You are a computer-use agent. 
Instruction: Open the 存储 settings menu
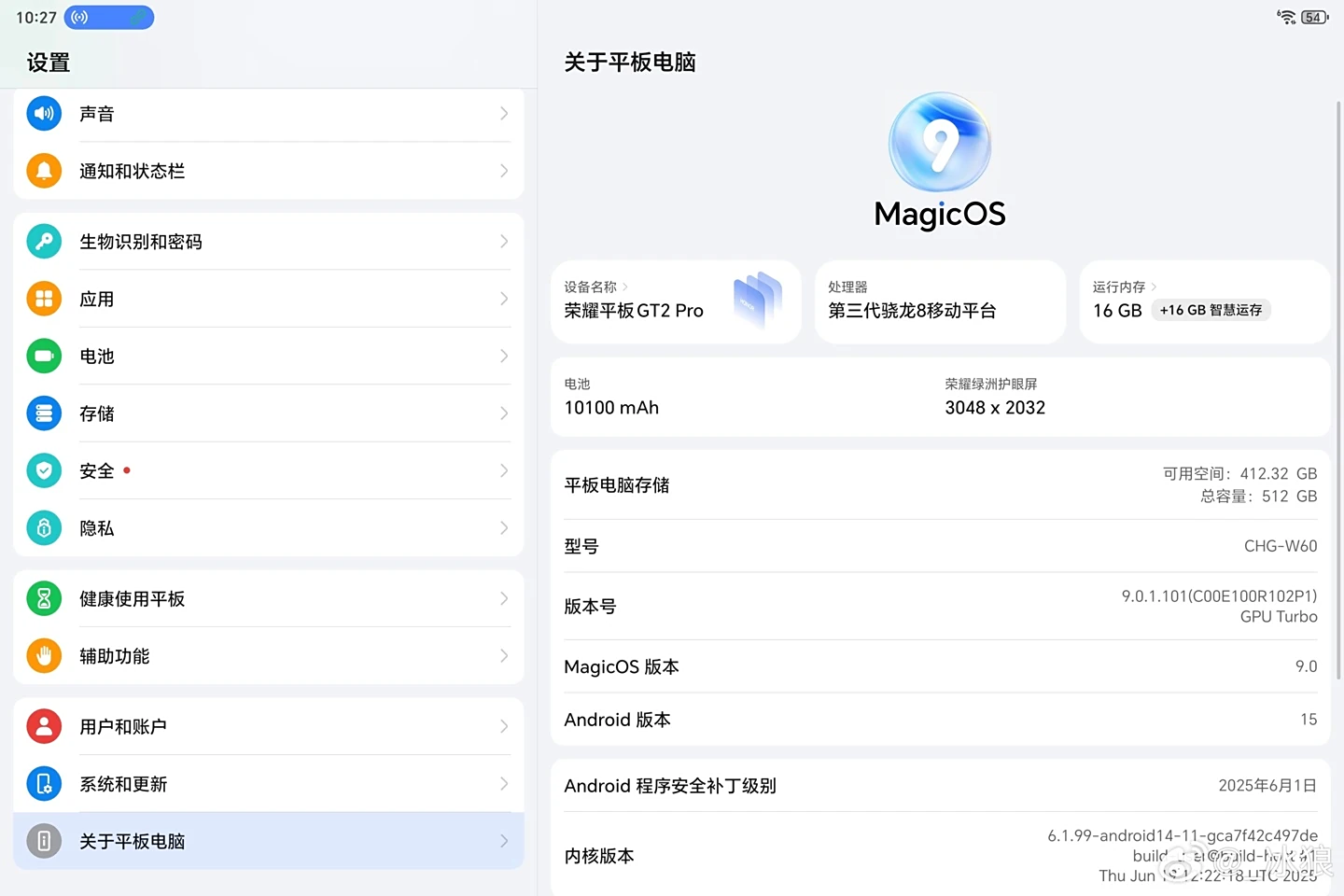coord(269,413)
